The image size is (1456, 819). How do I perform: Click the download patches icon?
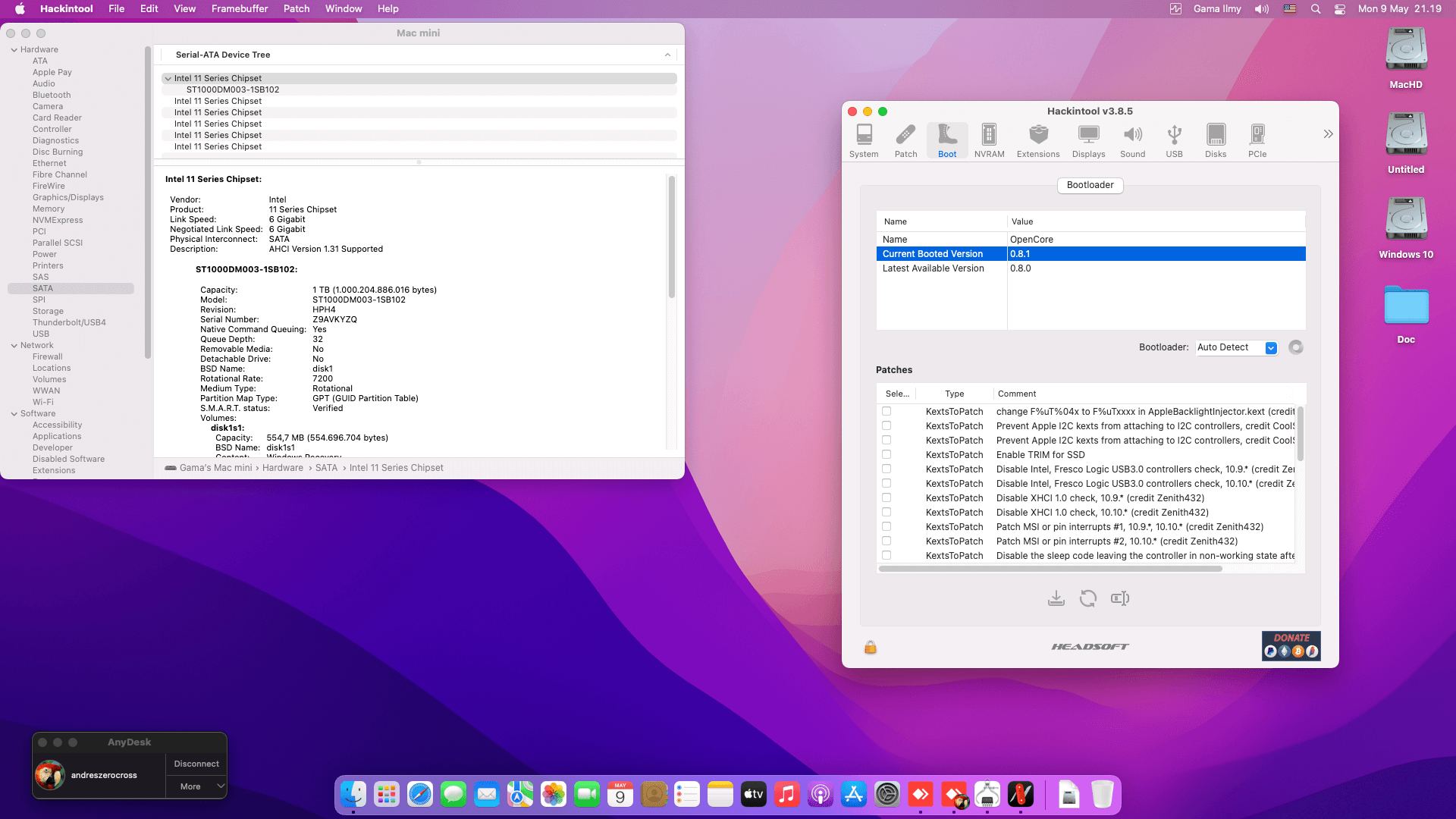[x=1056, y=598]
